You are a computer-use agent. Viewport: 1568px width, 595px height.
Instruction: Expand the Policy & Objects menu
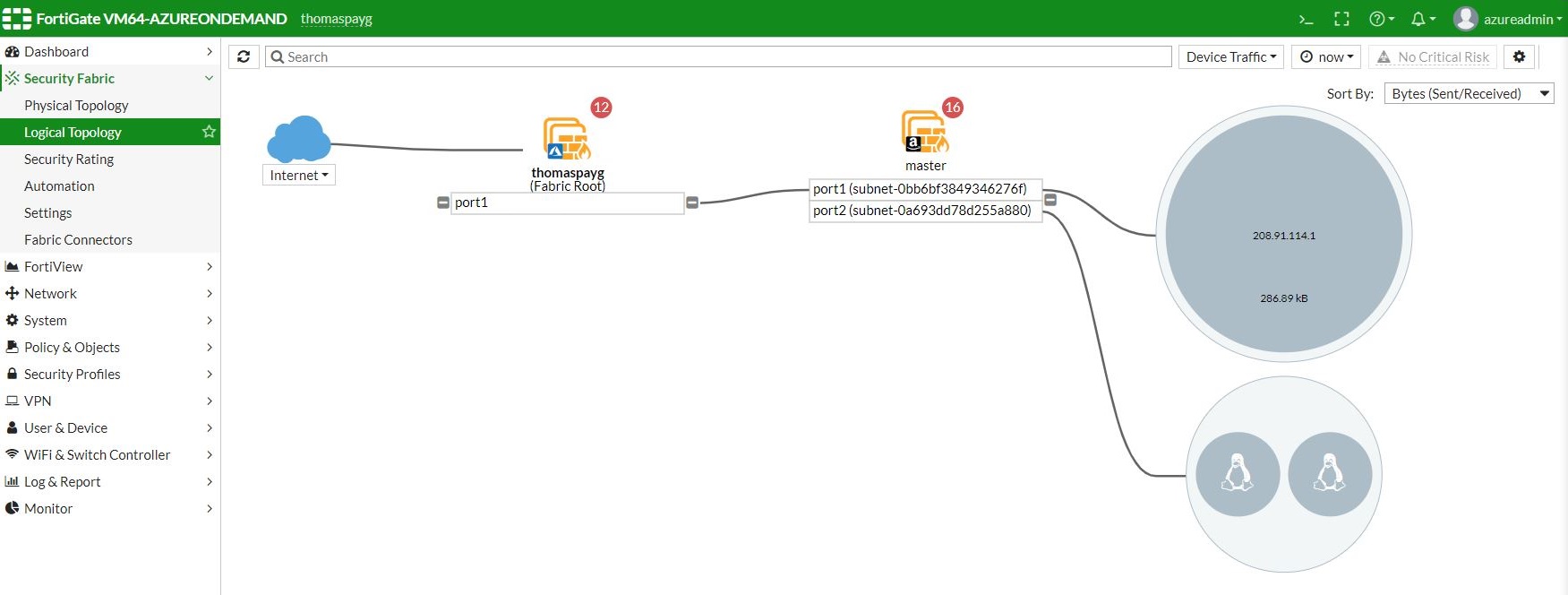(110, 347)
